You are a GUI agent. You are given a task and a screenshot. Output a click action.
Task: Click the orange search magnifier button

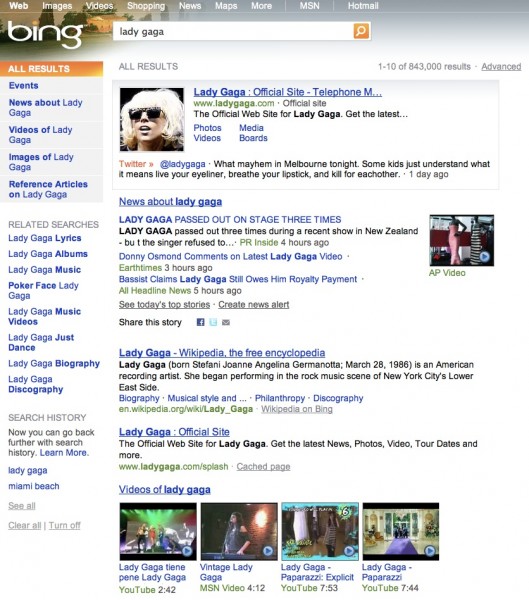(361, 31)
